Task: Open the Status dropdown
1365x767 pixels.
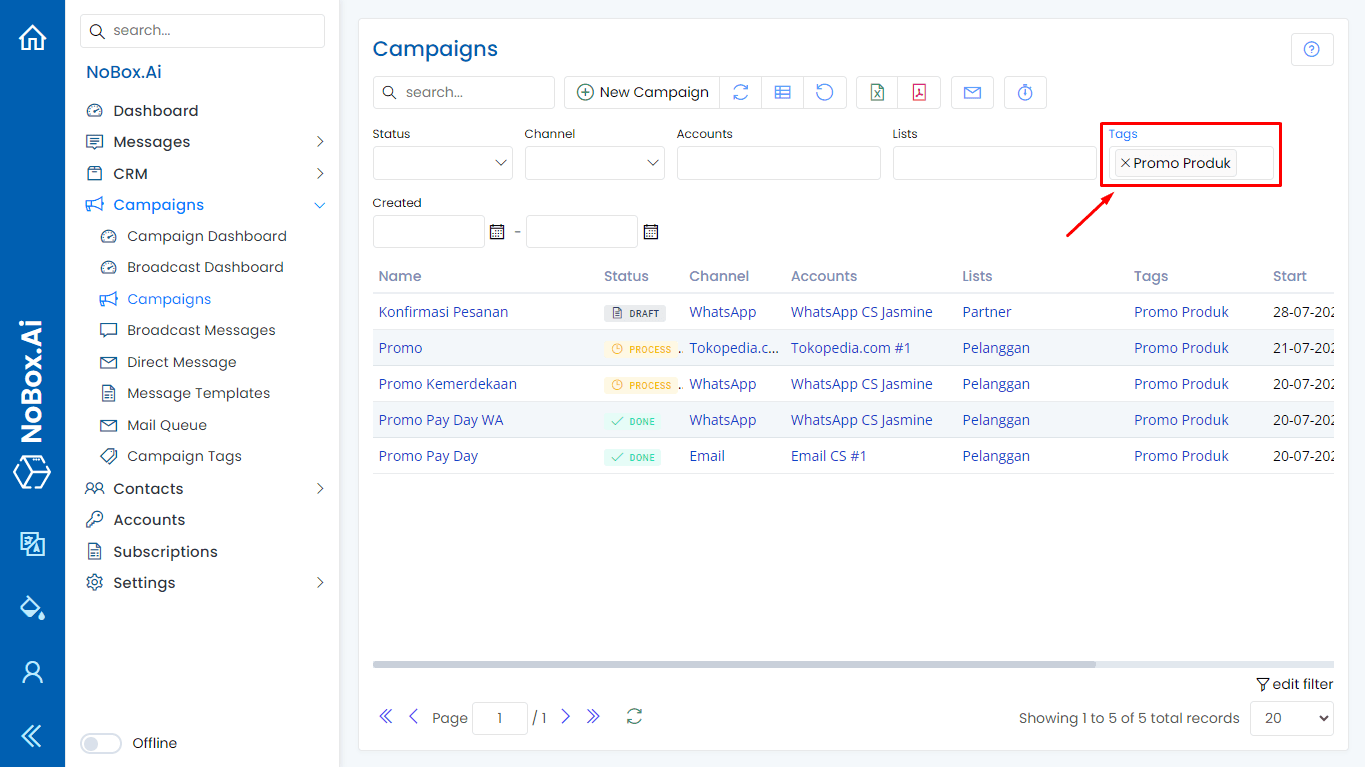Action: point(442,162)
